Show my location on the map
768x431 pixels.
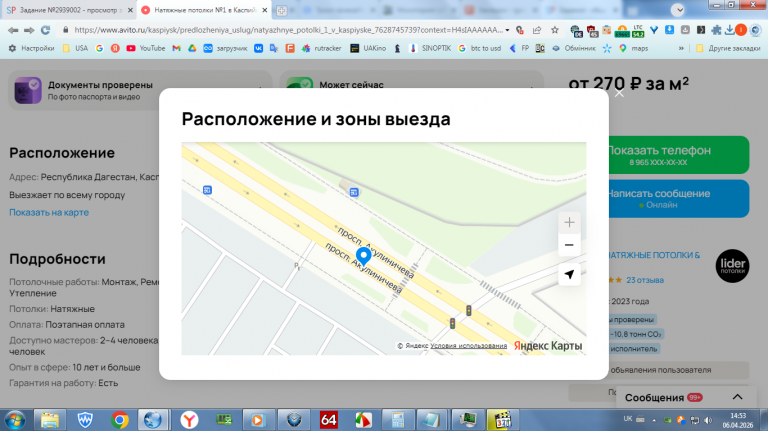tap(569, 275)
